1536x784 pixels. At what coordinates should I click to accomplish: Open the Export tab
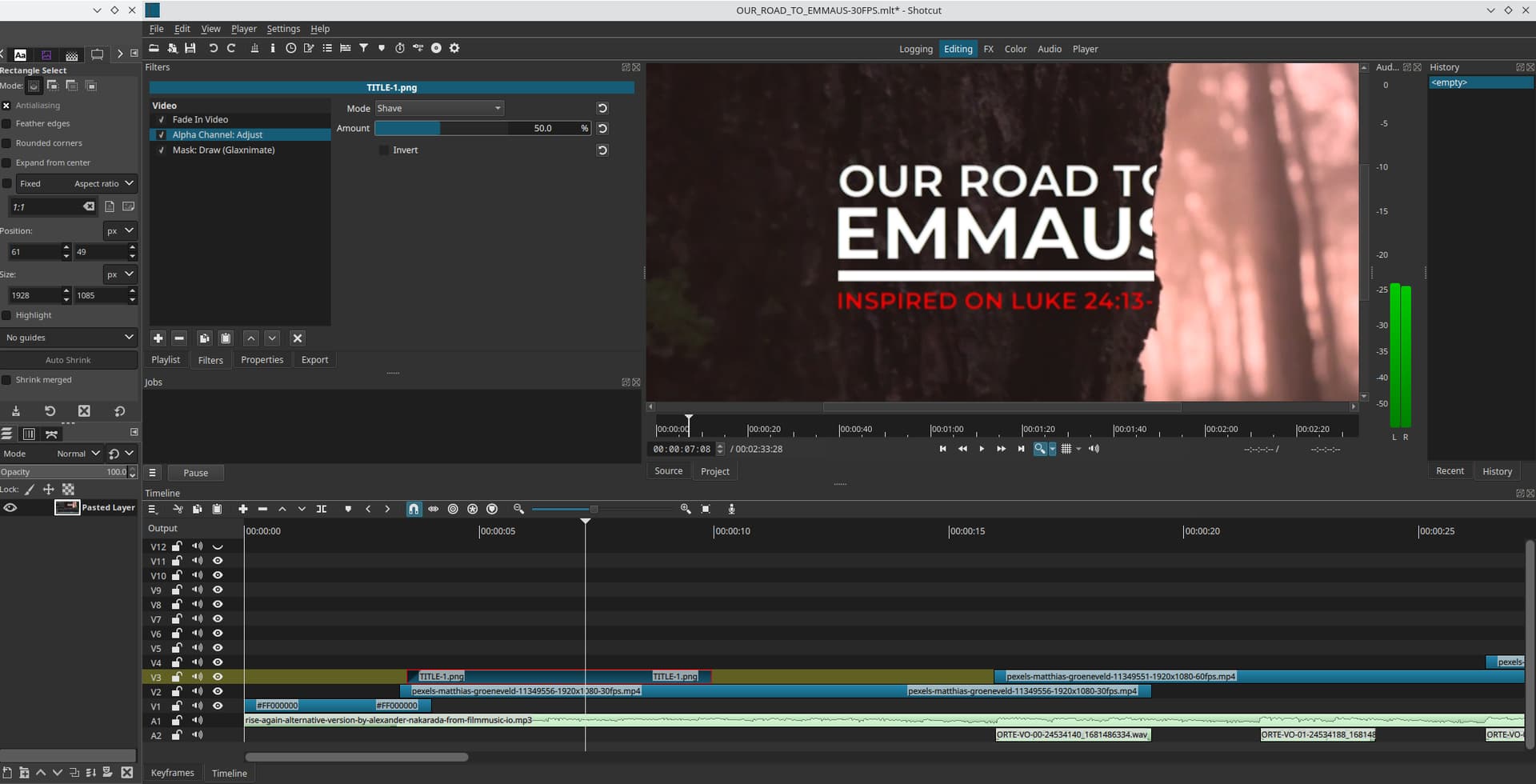click(x=314, y=360)
